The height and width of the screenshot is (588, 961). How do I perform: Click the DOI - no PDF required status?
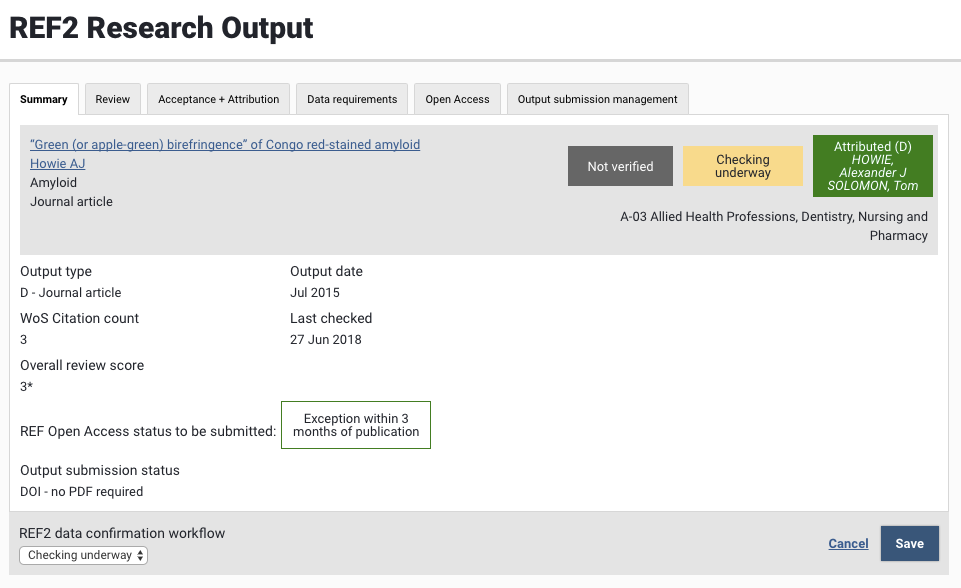82,491
